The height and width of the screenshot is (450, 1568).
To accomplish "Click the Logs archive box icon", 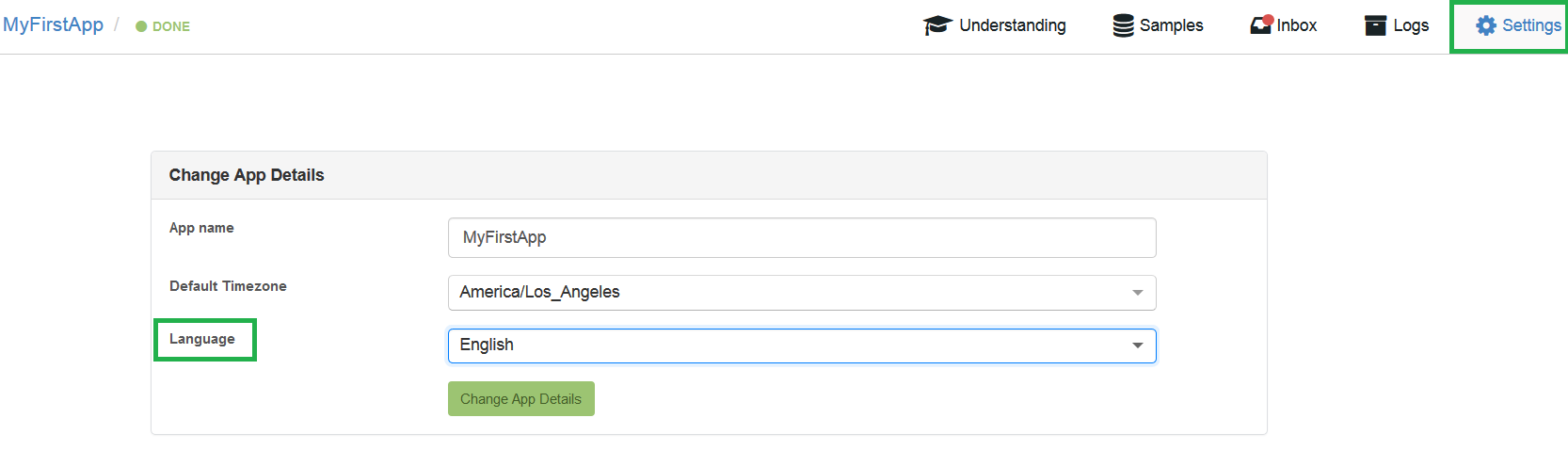I will tap(1375, 25).
